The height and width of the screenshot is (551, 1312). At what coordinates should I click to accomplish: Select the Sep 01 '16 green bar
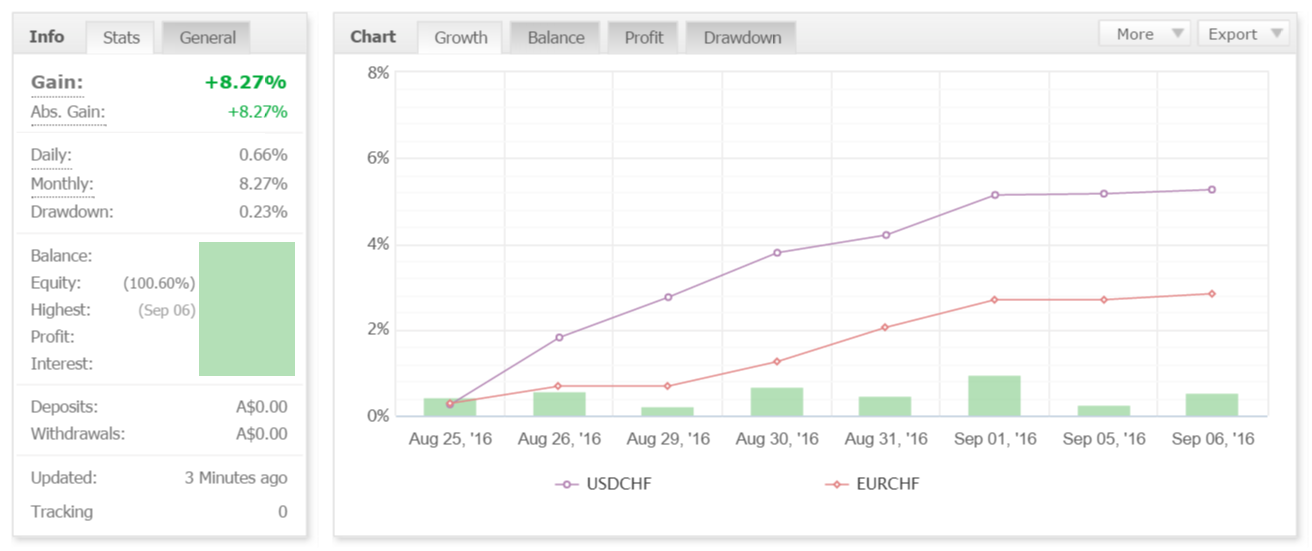(x=994, y=396)
